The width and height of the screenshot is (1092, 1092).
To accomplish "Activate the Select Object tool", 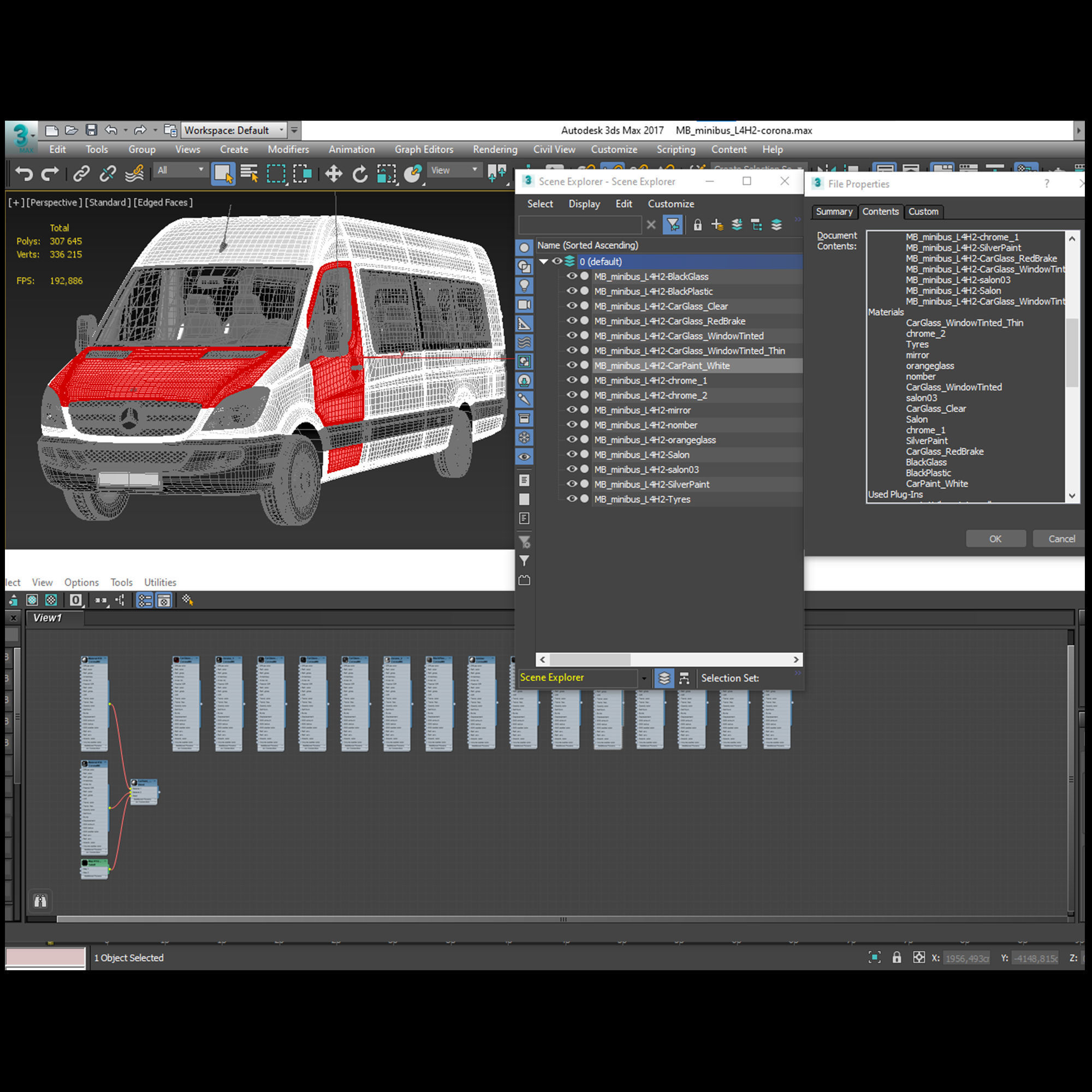I will 223,174.
